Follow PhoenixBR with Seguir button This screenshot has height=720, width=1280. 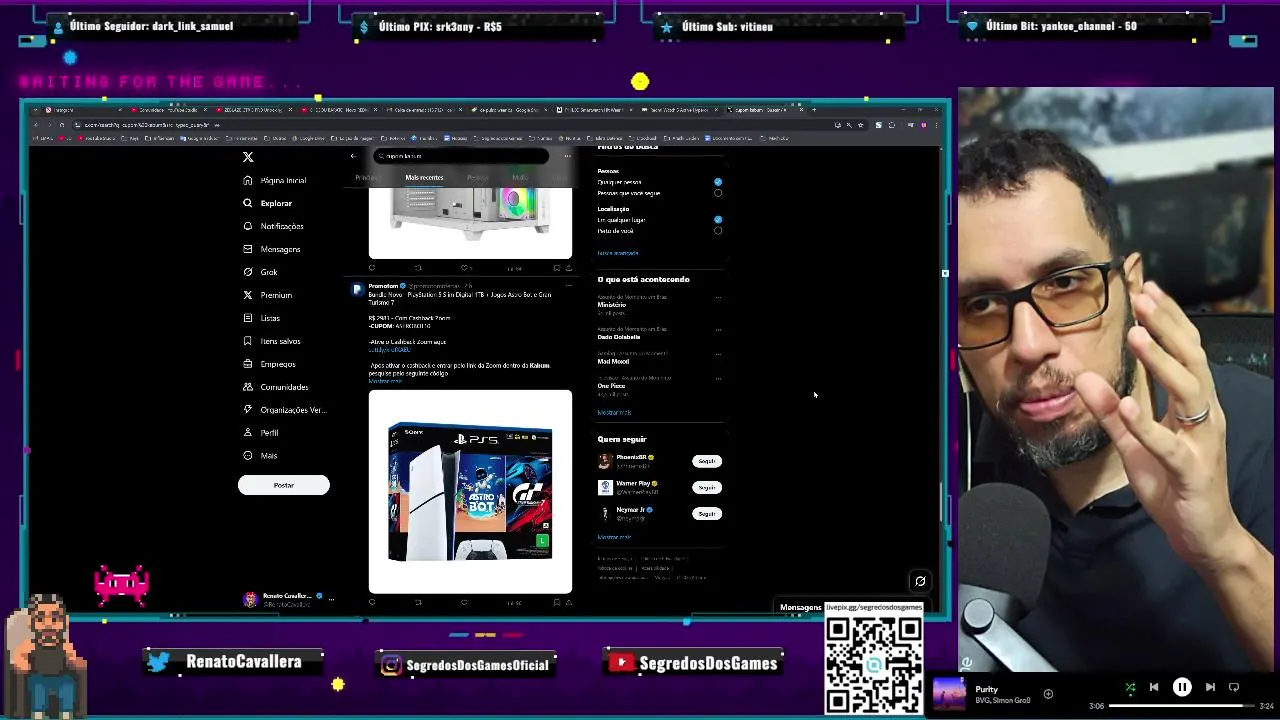[707, 461]
